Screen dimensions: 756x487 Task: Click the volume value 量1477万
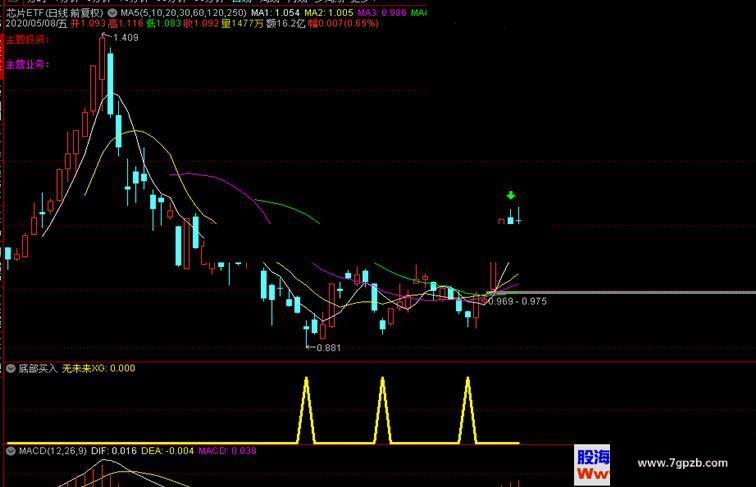pyautogui.click(x=242, y=24)
